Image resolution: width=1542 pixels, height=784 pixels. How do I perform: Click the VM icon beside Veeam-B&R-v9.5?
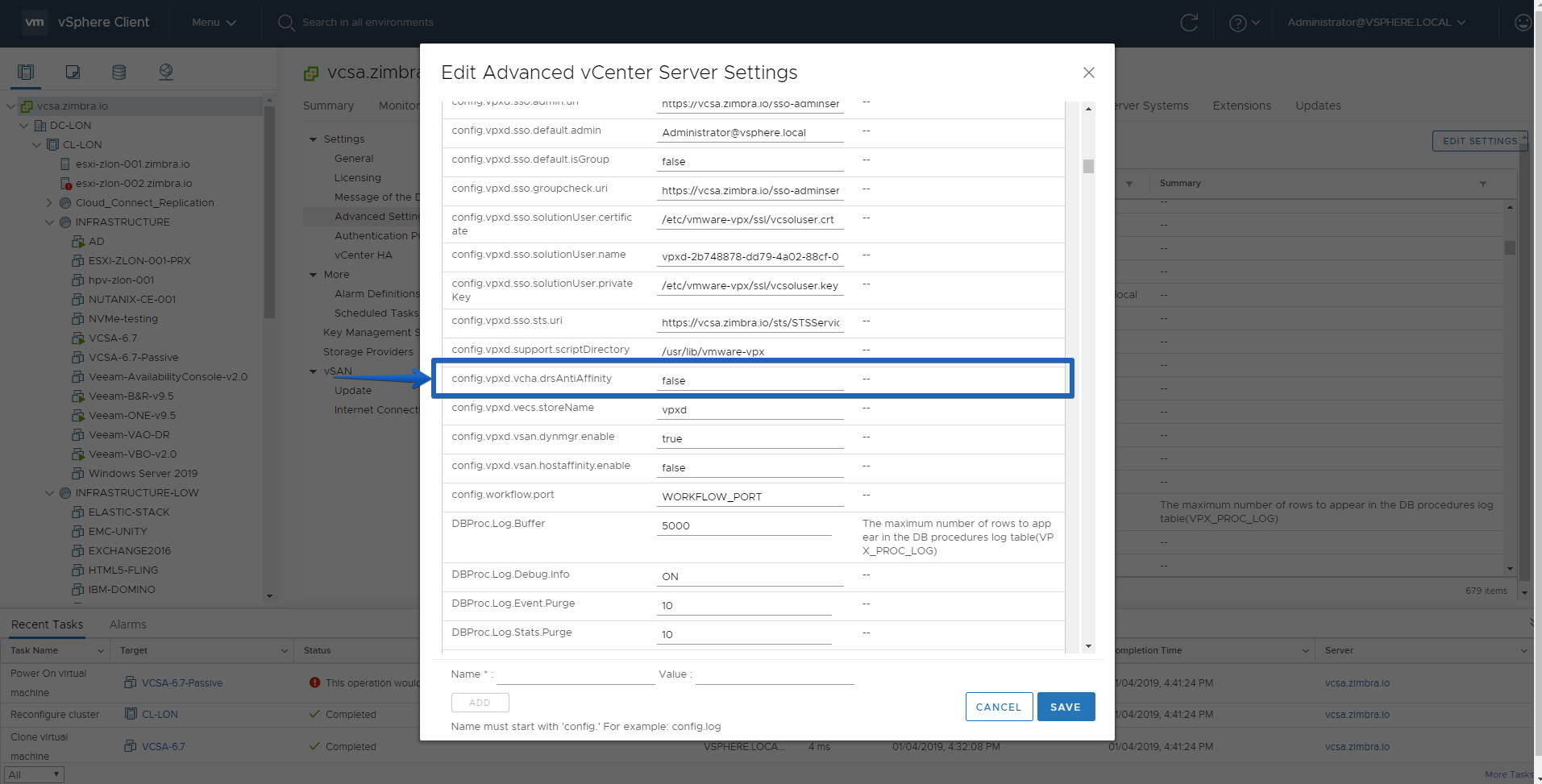coord(78,396)
